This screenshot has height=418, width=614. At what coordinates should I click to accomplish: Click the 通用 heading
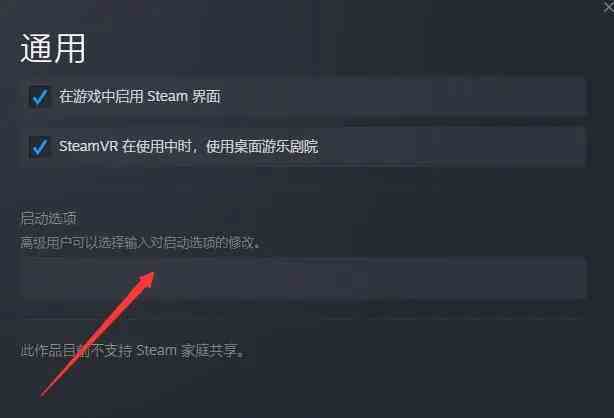pos(52,48)
